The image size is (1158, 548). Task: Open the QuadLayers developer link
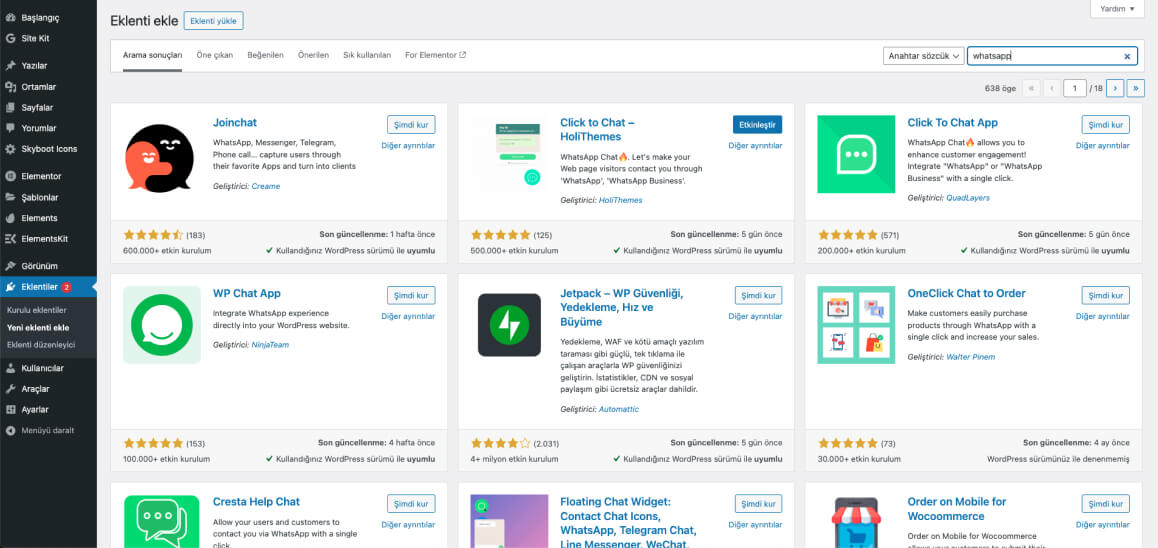click(x=968, y=198)
